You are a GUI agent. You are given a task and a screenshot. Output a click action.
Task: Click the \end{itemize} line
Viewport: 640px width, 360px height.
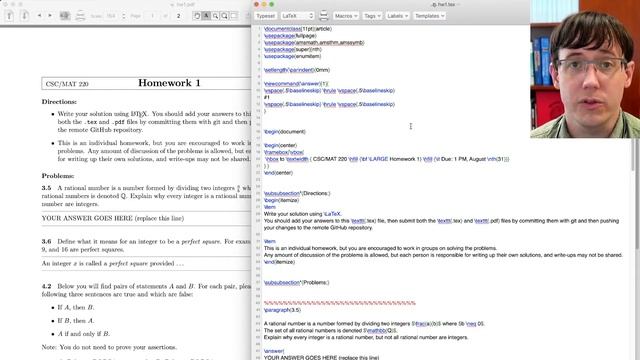pyautogui.click(x=279, y=262)
